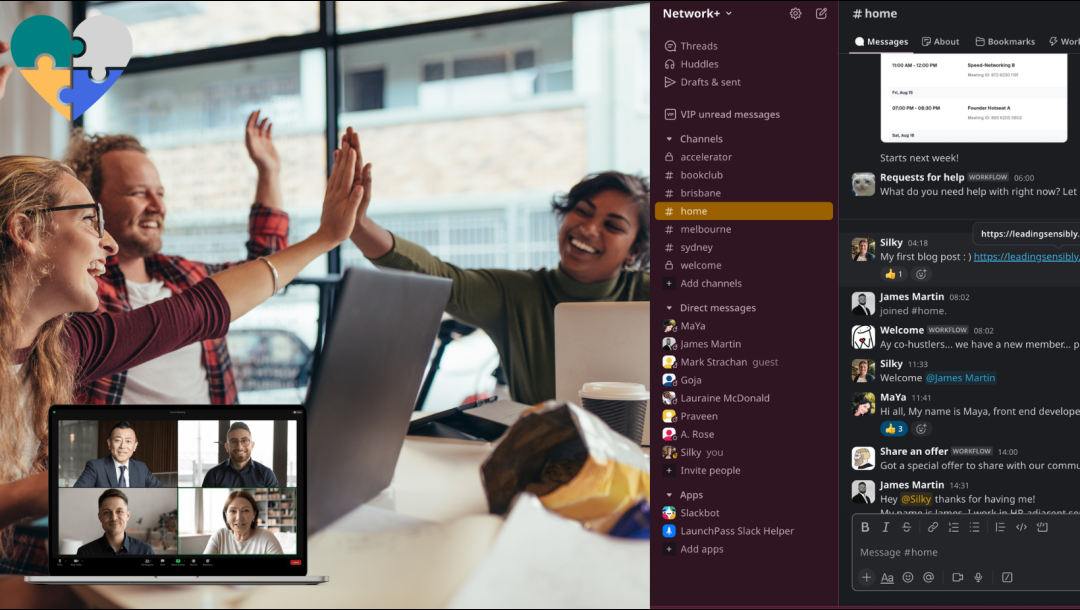
Task: Toggle bold formatting in composer
Action: [x=865, y=527]
